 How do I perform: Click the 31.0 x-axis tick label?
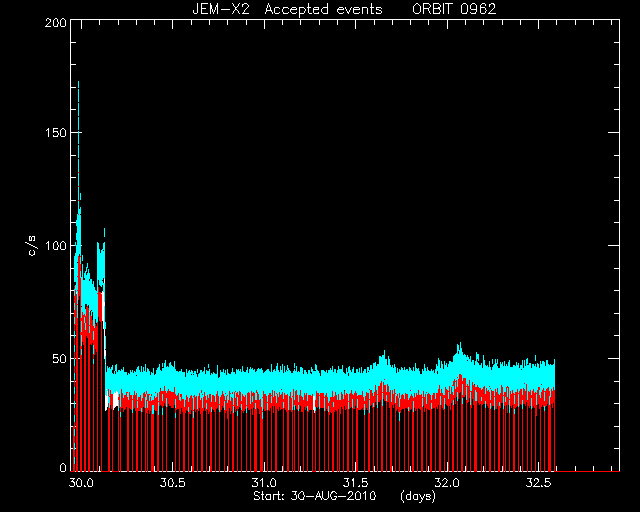(264, 483)
